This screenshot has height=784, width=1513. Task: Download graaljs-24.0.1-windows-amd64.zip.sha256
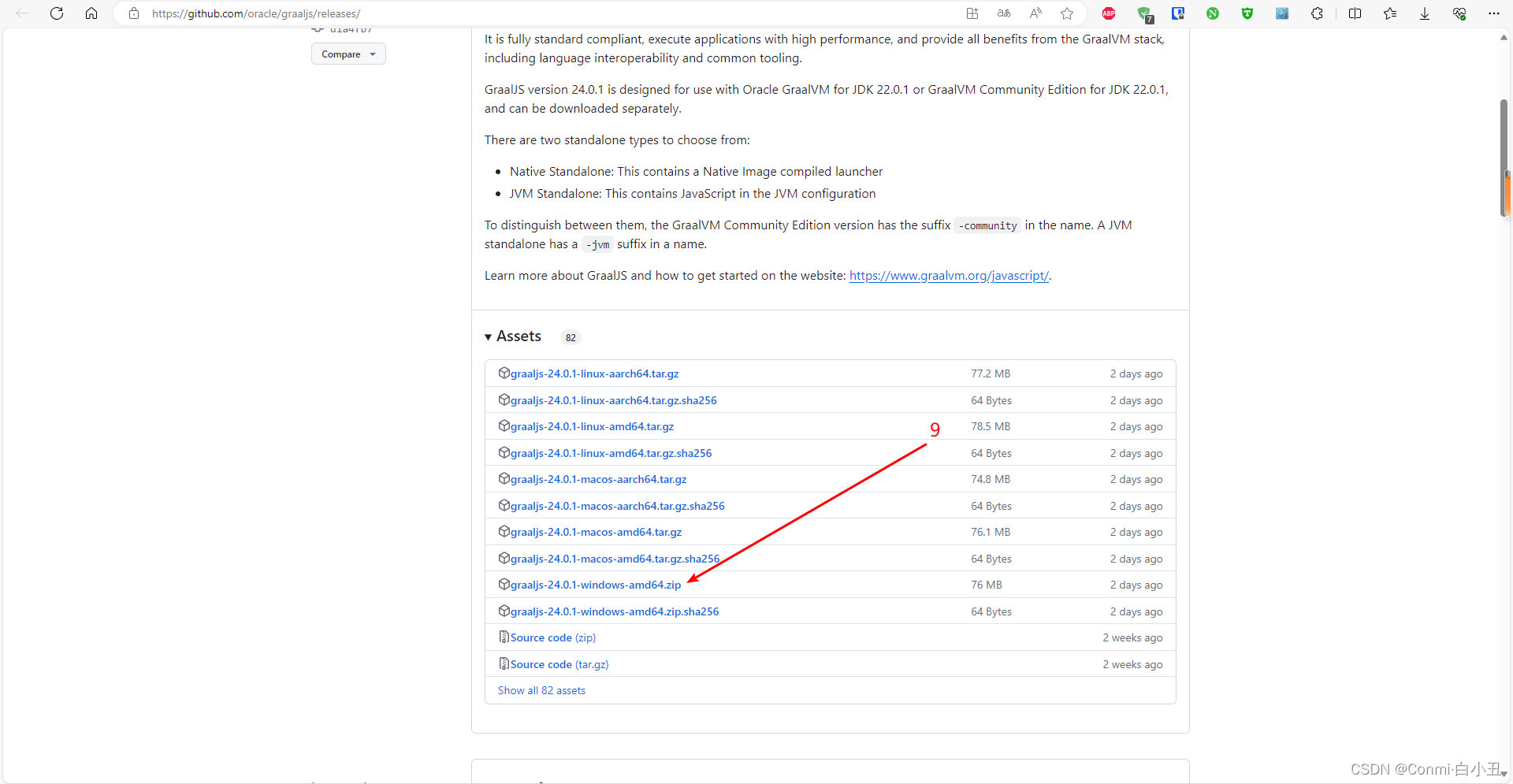tap(614, 611)
